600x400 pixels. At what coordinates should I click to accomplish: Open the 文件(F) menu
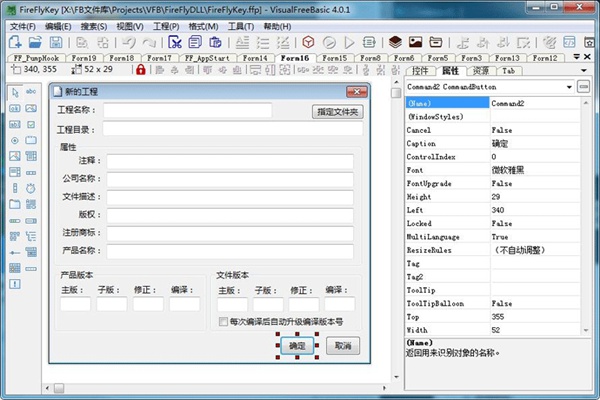[x=23, y=26]
